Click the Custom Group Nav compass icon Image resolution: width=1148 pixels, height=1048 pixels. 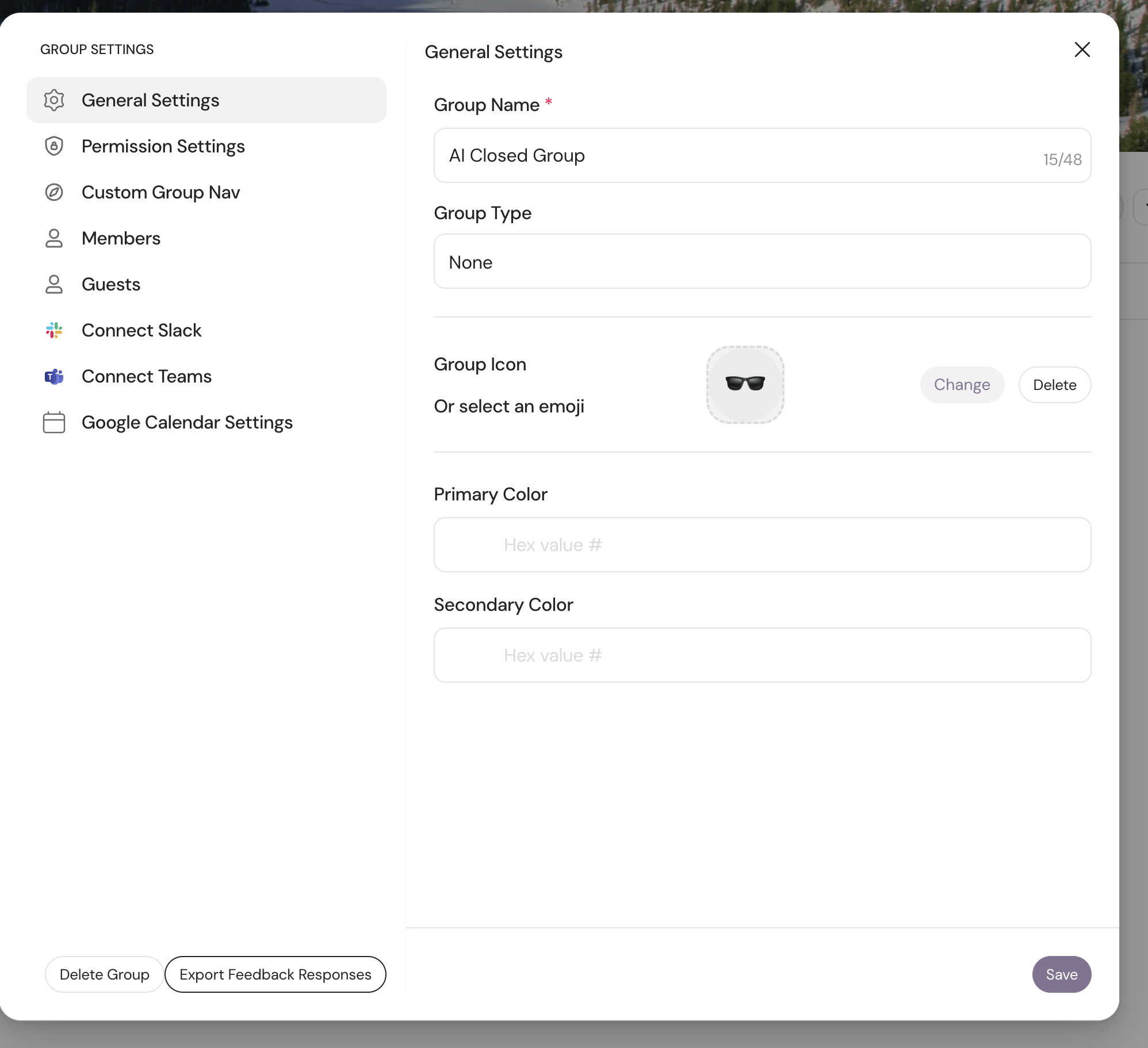tap(54, 192)
